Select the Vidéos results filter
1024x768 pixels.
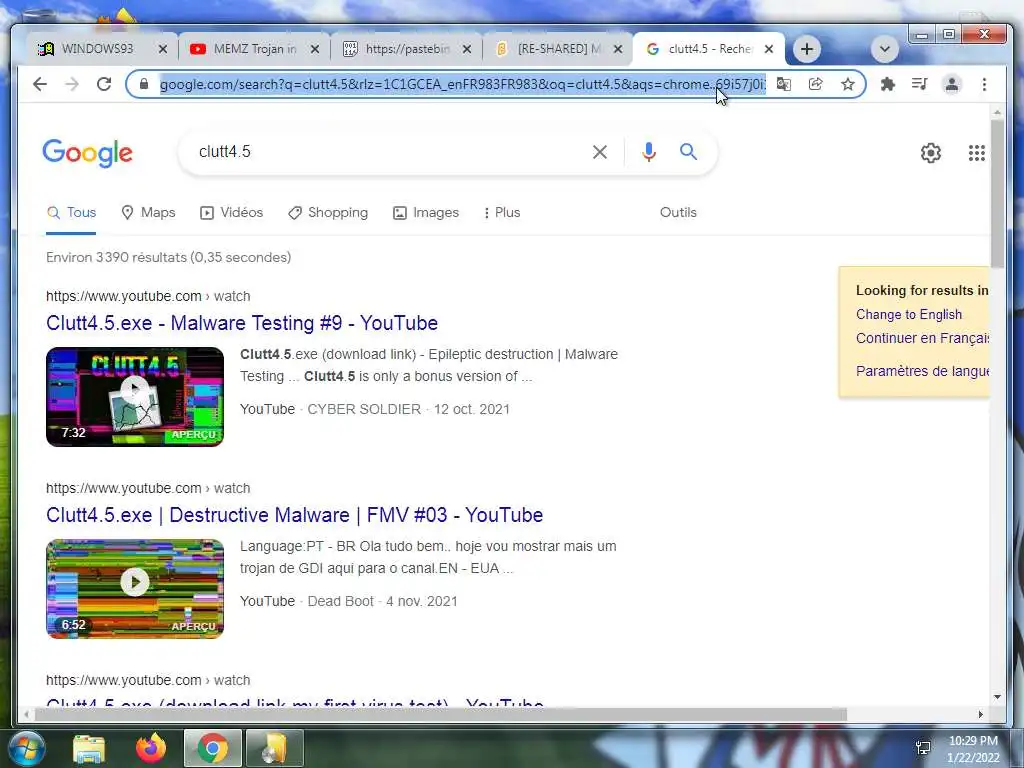[x=231, y=213]
